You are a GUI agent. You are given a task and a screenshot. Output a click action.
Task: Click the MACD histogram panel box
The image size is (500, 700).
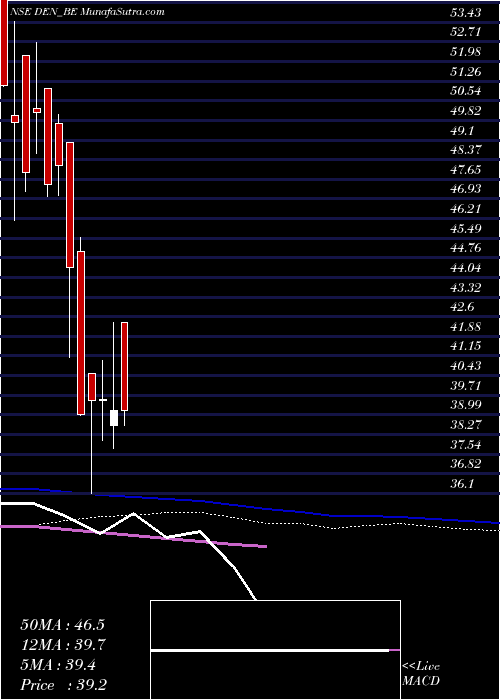tap(275, 650)
